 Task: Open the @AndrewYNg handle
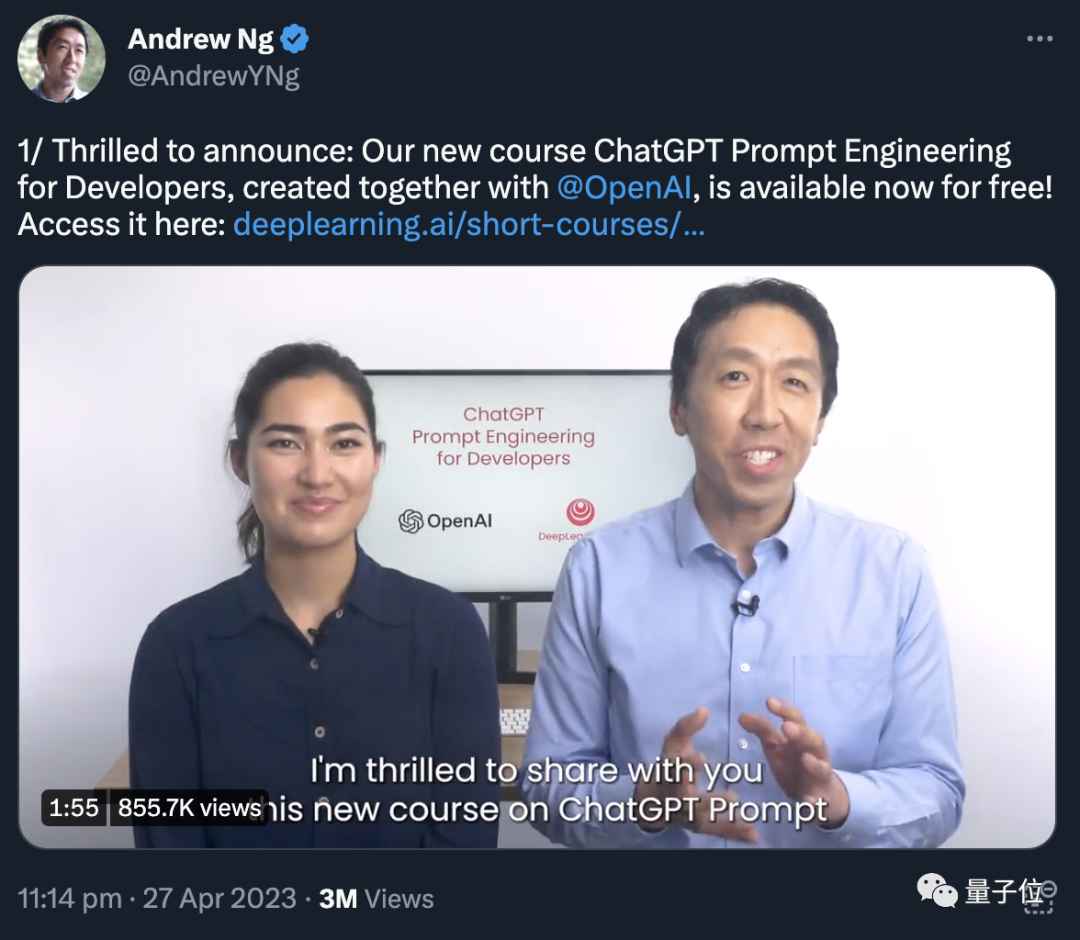pos(214,76)
